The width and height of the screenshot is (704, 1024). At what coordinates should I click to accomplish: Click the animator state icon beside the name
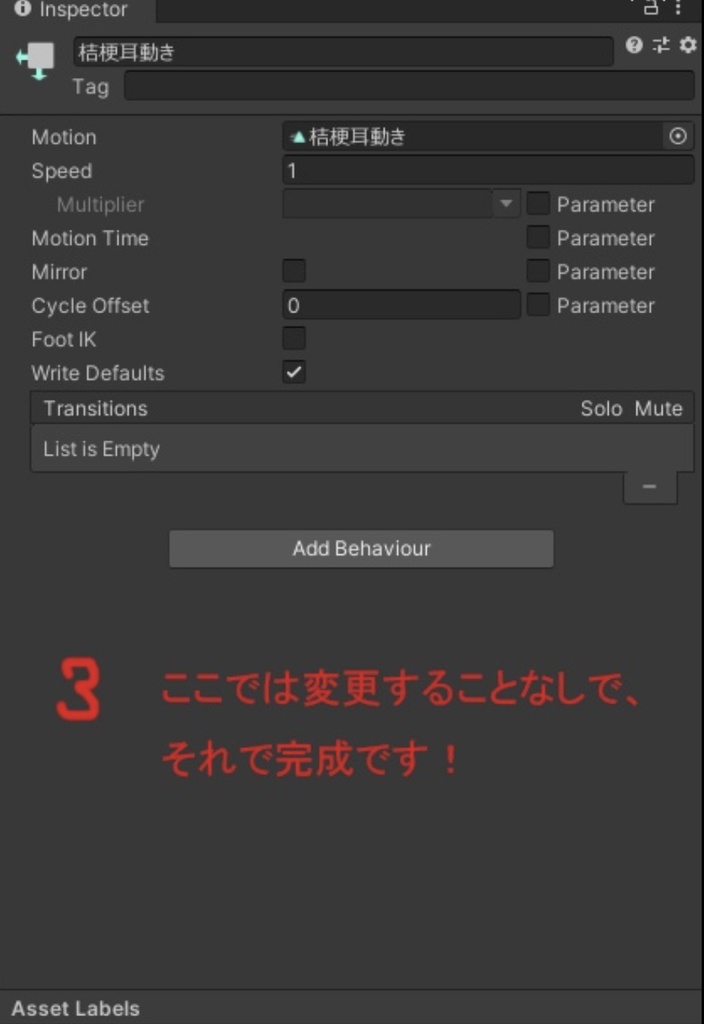36,61
